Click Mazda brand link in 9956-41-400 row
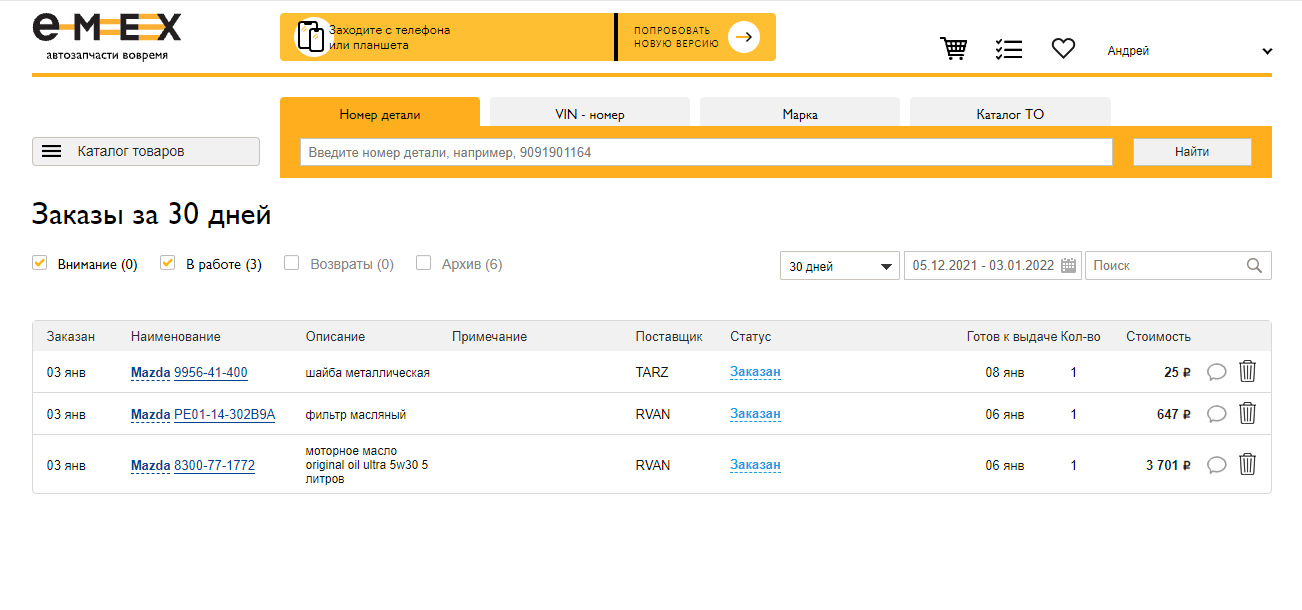Viewport: 1302px width, 610px height. 151,373
